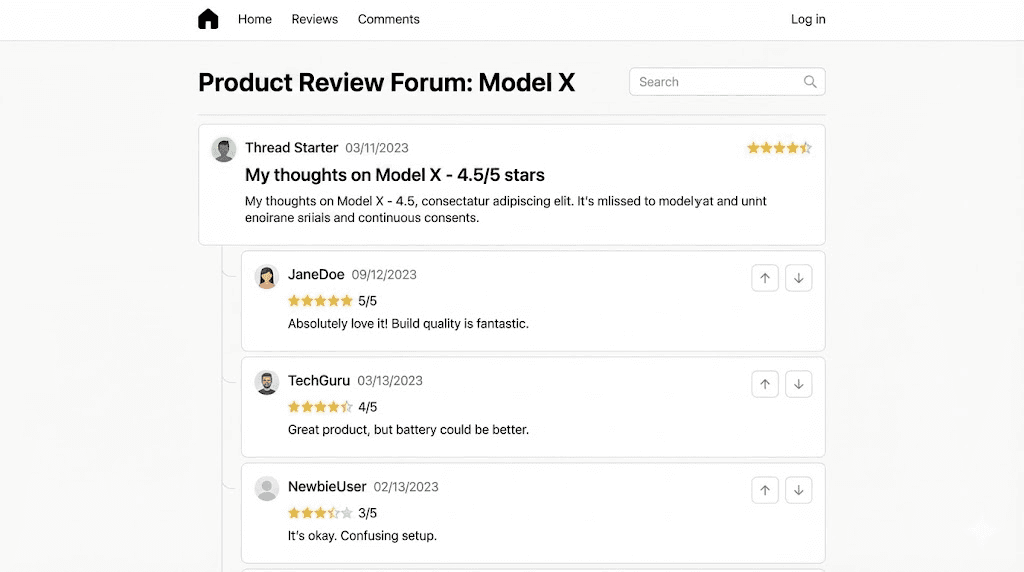Click the house logo icon

point(208,19)
